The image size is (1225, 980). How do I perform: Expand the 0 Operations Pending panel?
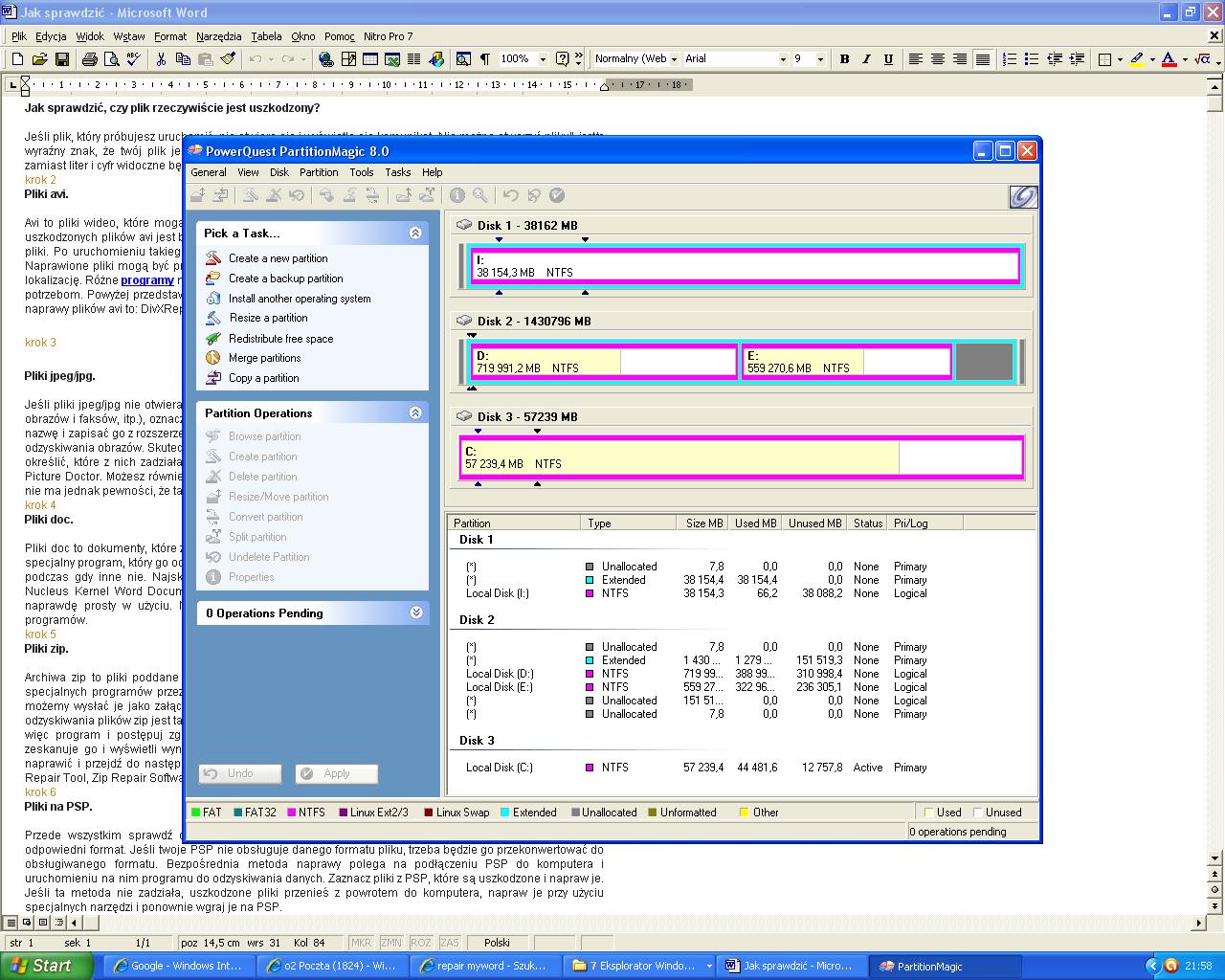coord(415,612)
